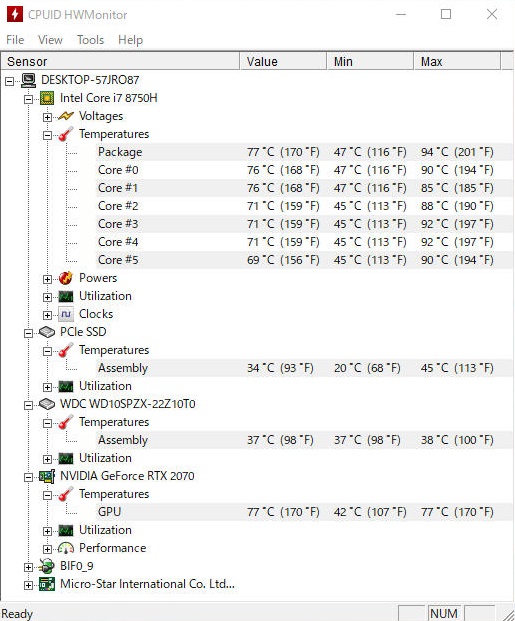Open the File menu
Screen dimensions: 515x621
coord(15,40)
